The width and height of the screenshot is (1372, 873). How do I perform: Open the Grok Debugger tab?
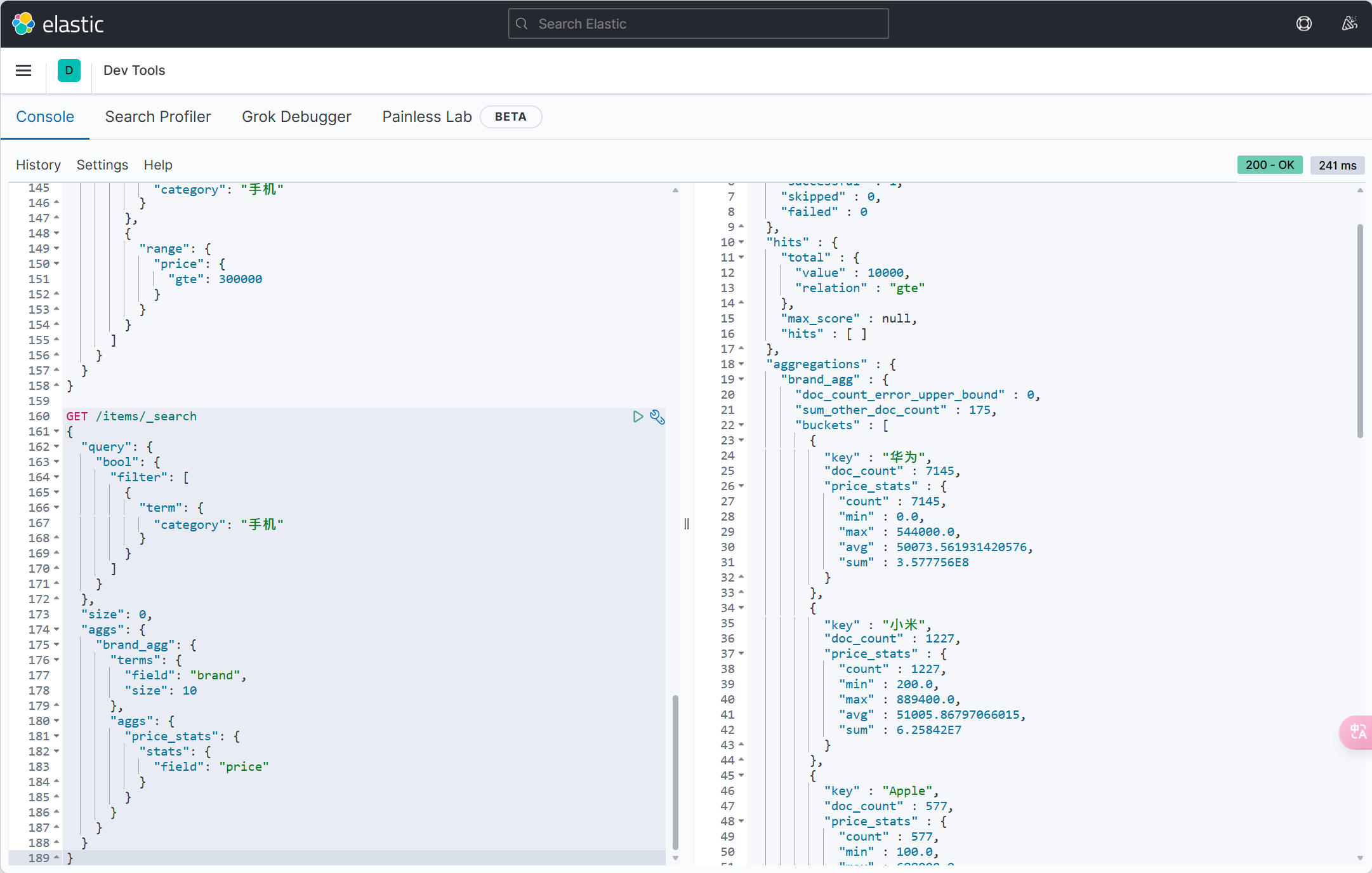click(296, 117)
